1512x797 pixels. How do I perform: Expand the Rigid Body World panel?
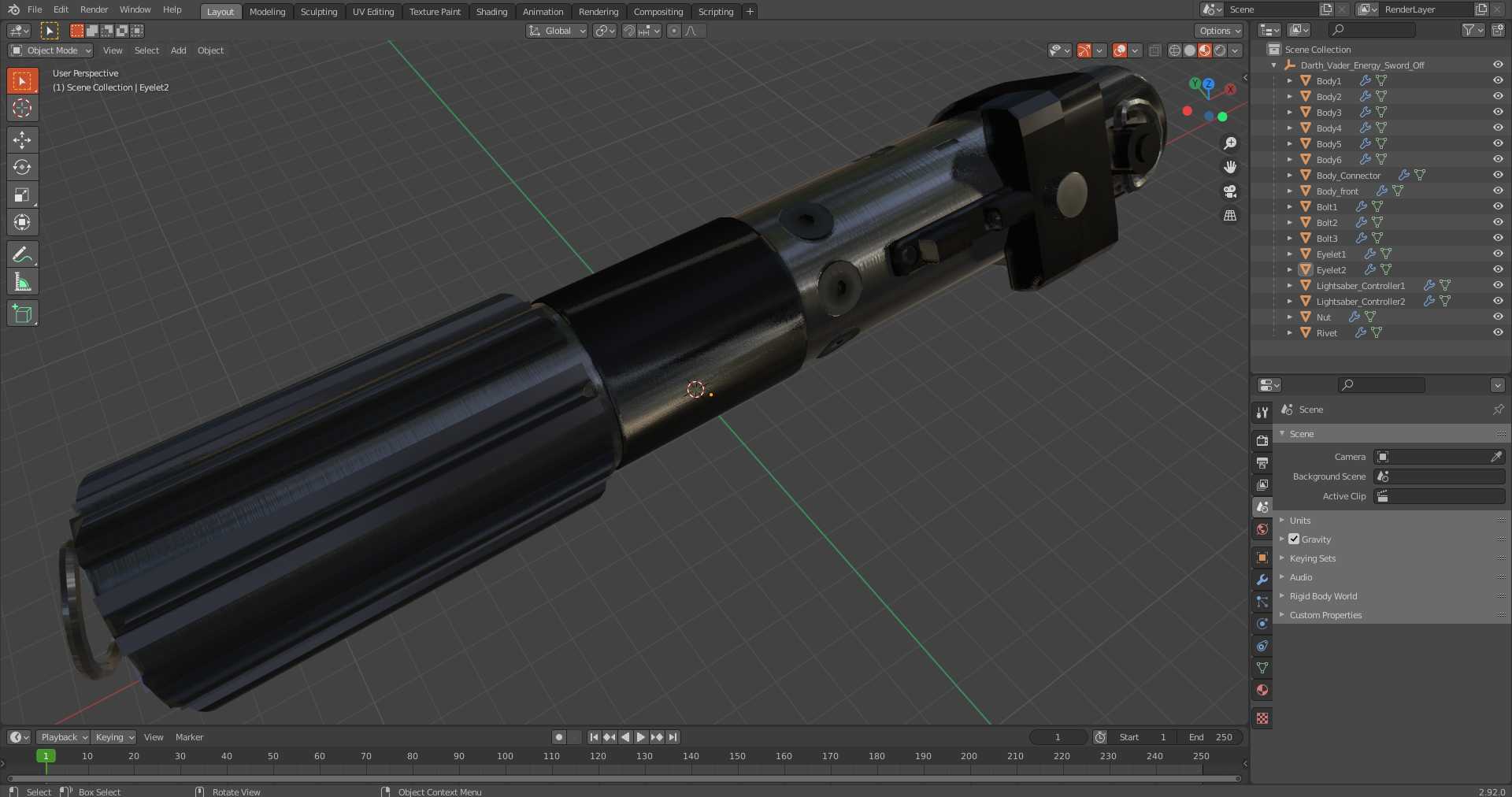(x=1323, y=596)
